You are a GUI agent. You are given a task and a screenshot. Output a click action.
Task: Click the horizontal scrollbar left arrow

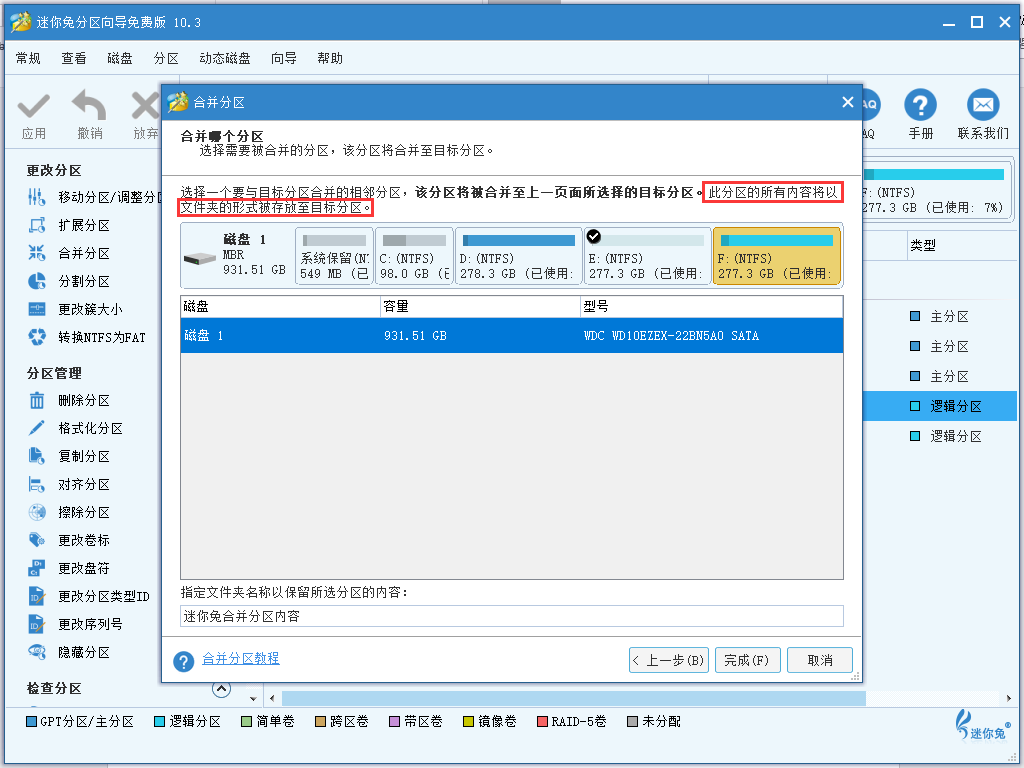point(272,699)
